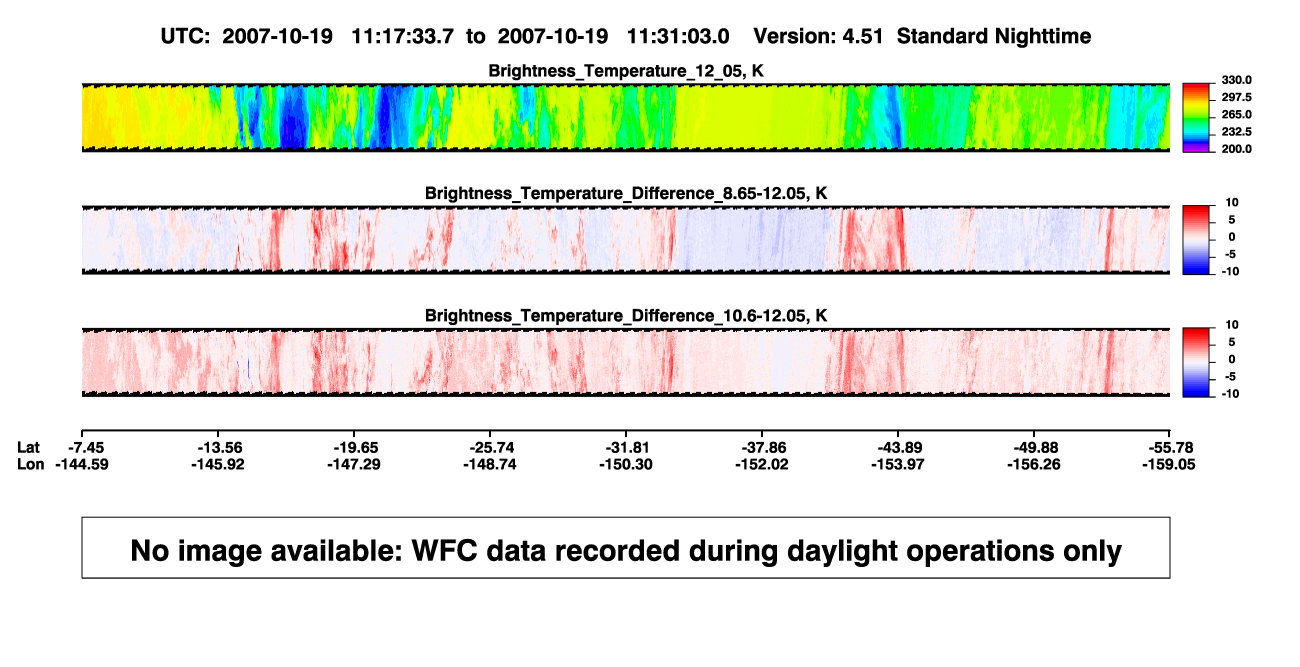Image resolution: width=1300 pixels, height=667 pixels.
Task: Select the 10.6-12.05 difference image strip
Action: click(626, 362)
